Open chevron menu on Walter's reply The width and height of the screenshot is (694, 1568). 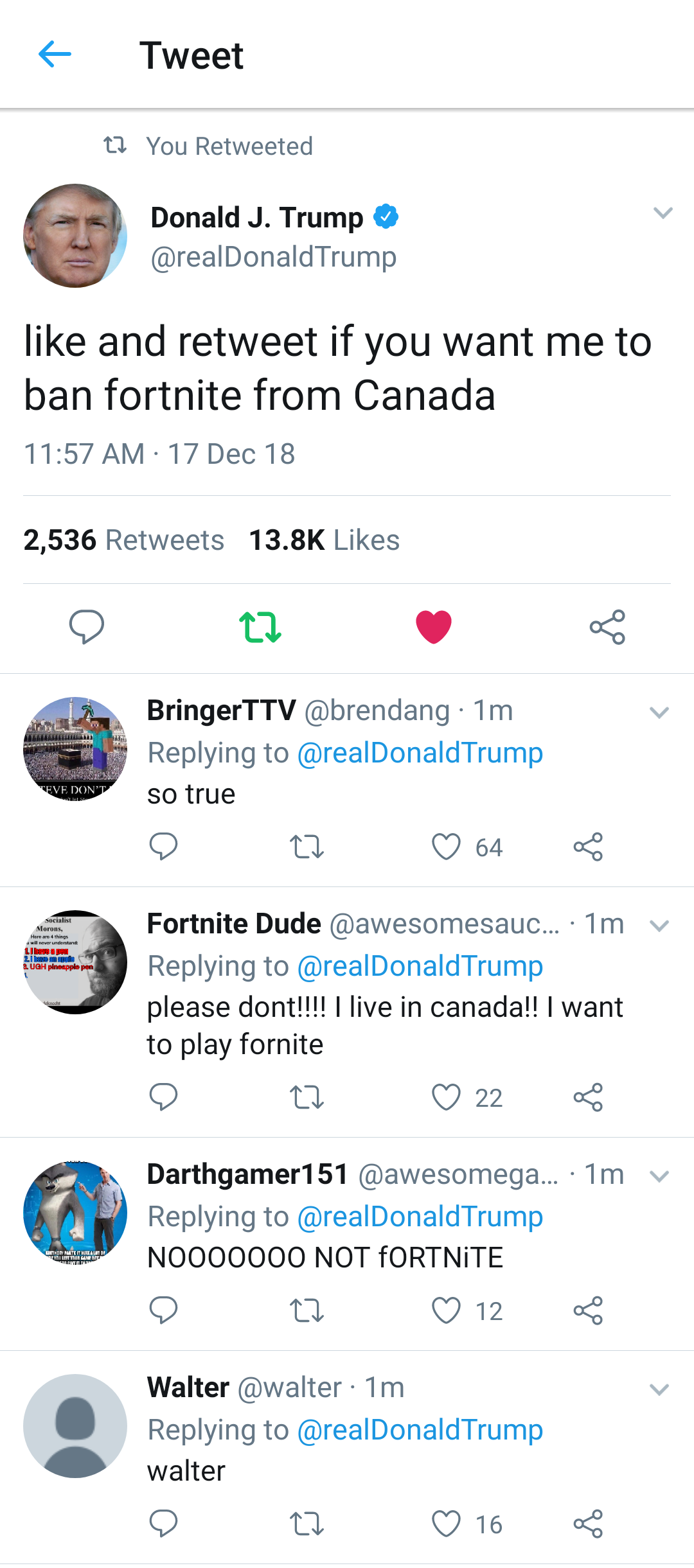coord(659,1389)
